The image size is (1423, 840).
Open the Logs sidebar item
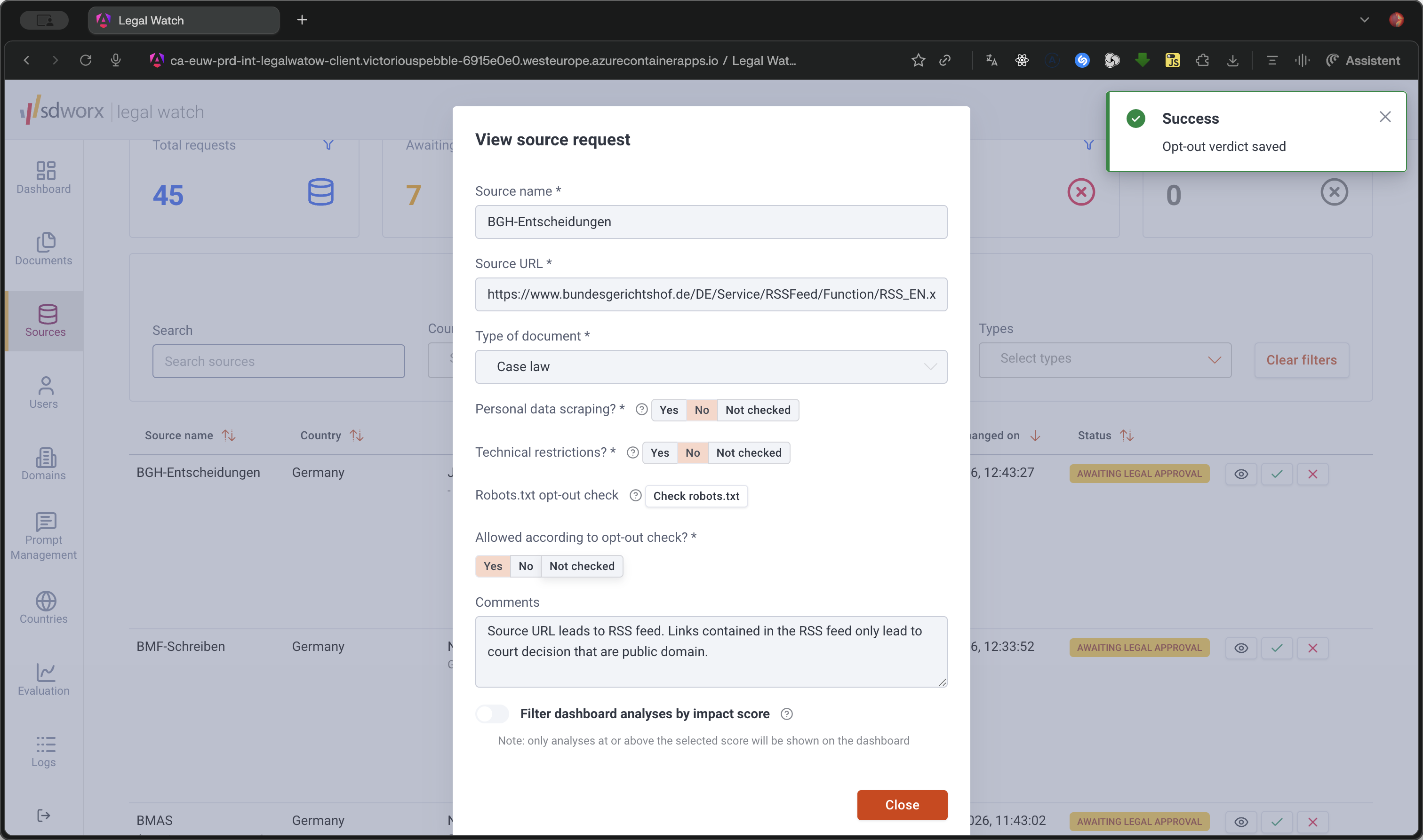(44, 751)
